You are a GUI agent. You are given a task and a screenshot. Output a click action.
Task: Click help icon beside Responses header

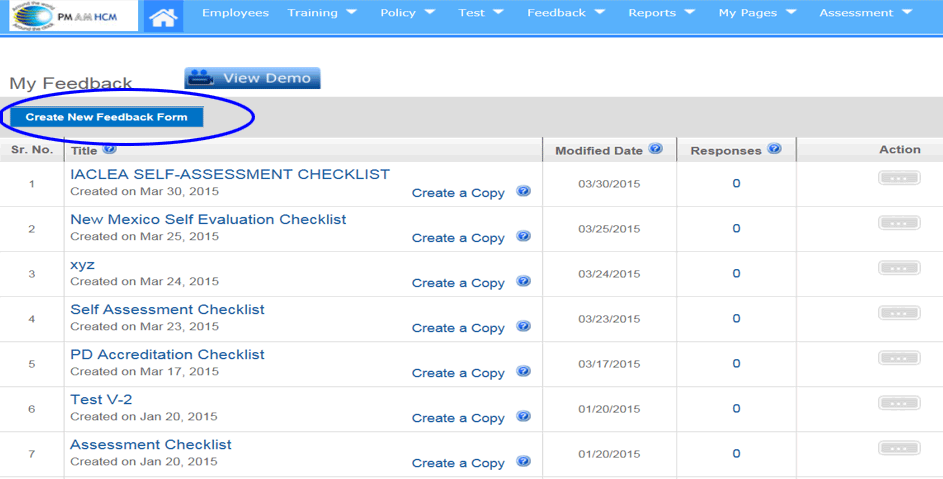coord(774,150)
